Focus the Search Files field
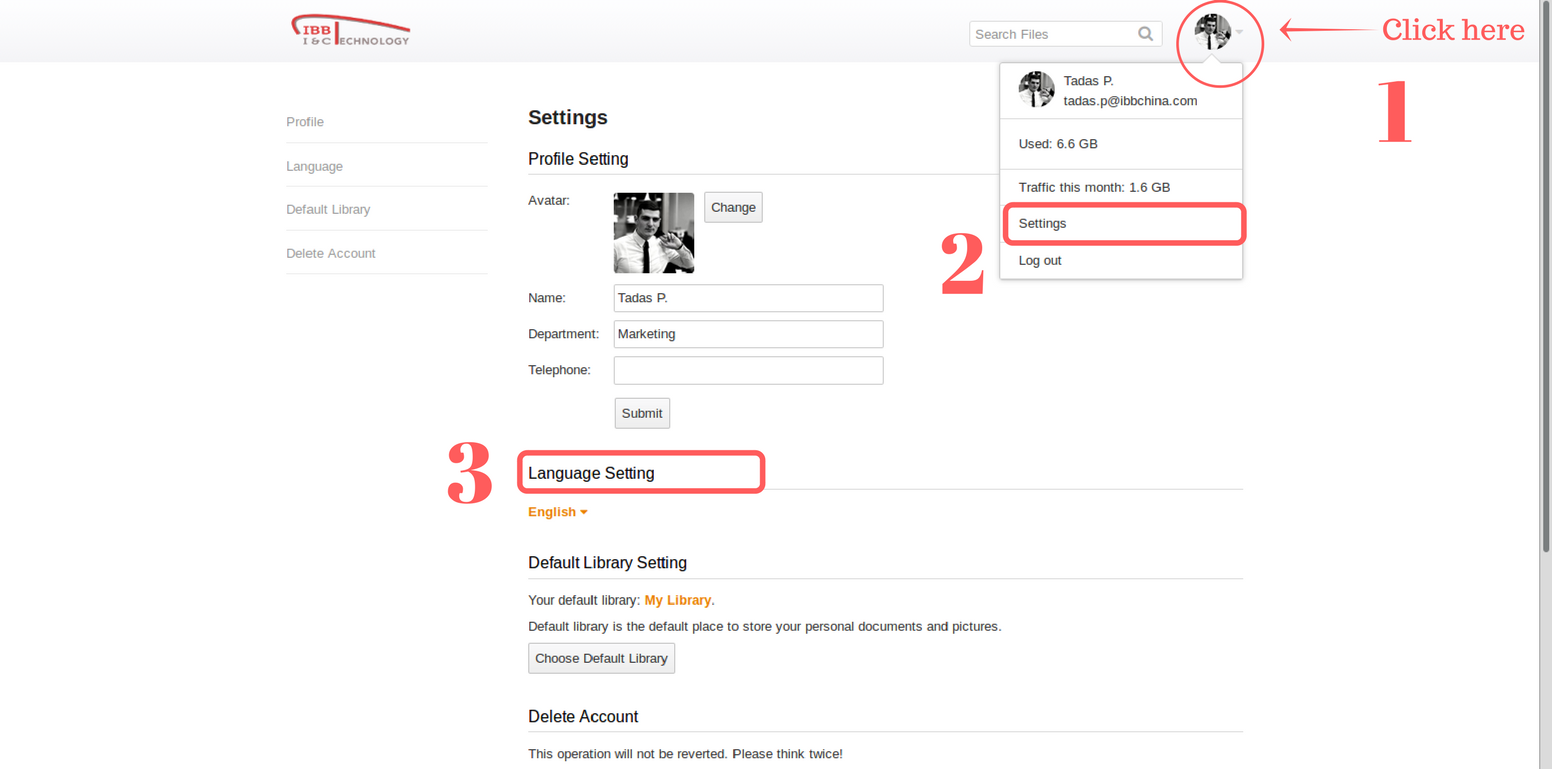 pos(1066,34)
